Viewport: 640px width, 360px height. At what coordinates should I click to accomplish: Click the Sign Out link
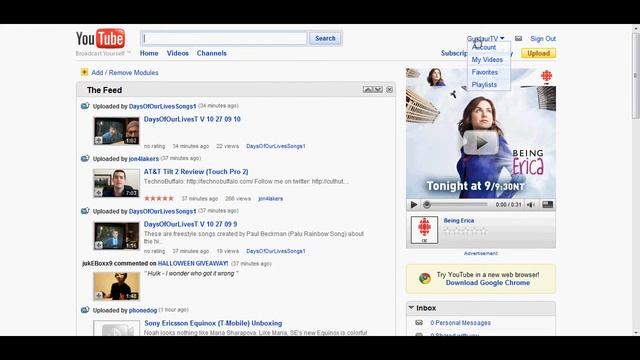543,38
